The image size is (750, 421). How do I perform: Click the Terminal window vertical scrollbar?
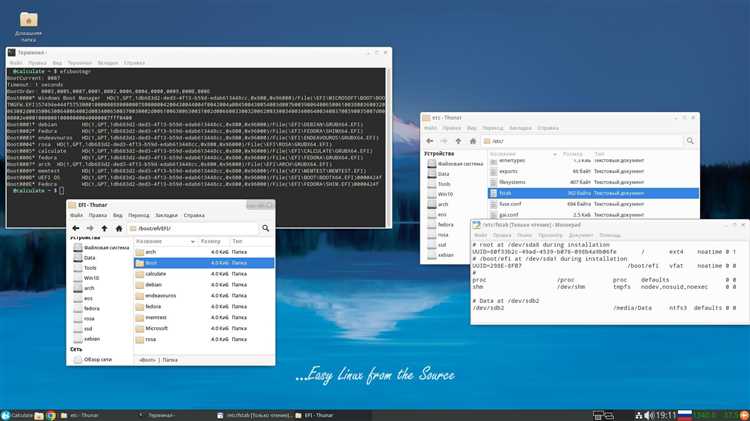tap(388, 146)
